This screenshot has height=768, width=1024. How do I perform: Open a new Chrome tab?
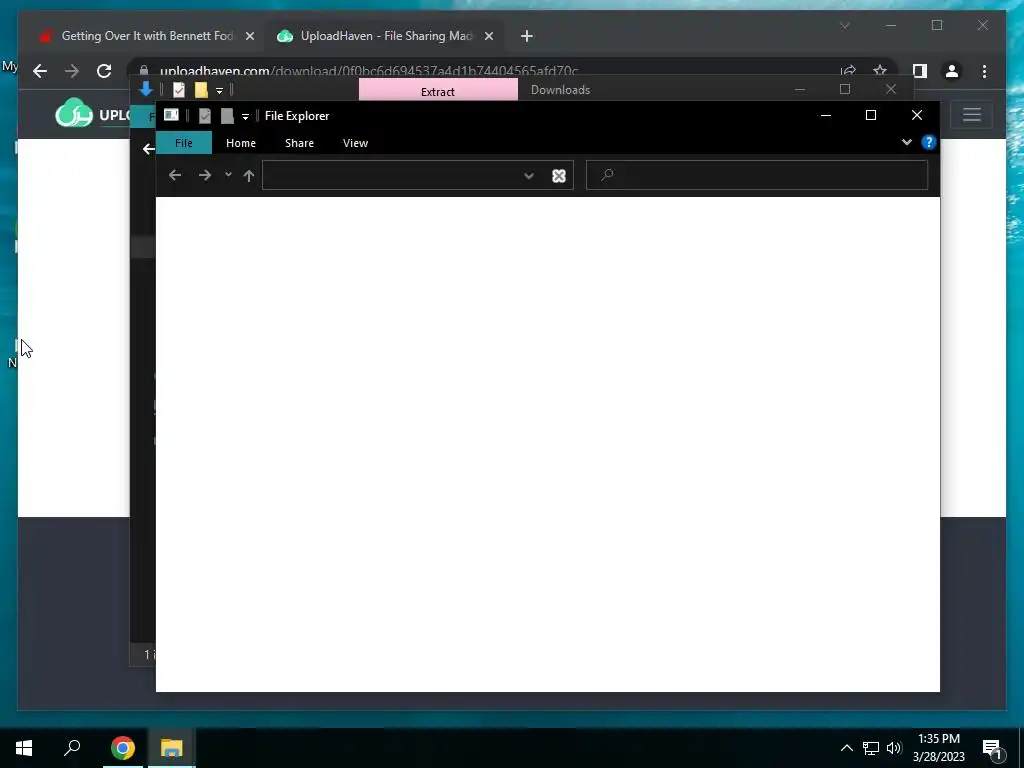pyautogui.click(x=527, y=37)
